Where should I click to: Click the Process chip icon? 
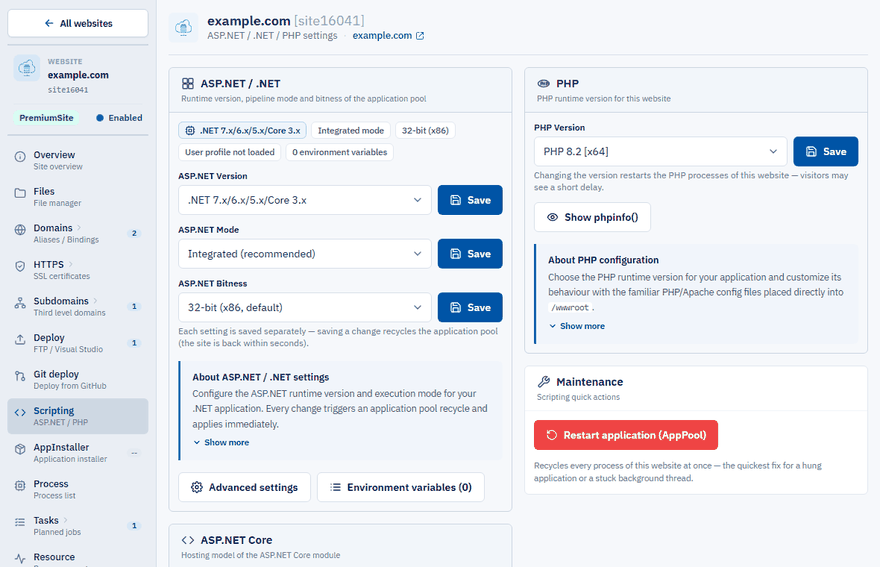click(x=20, y=486)
